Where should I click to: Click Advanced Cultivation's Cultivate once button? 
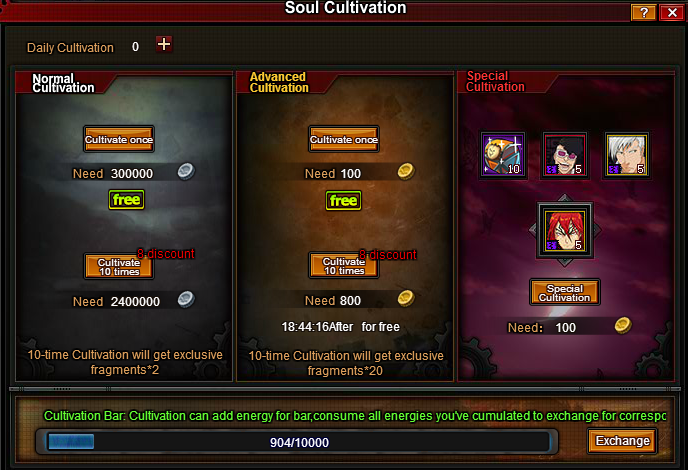344,139
